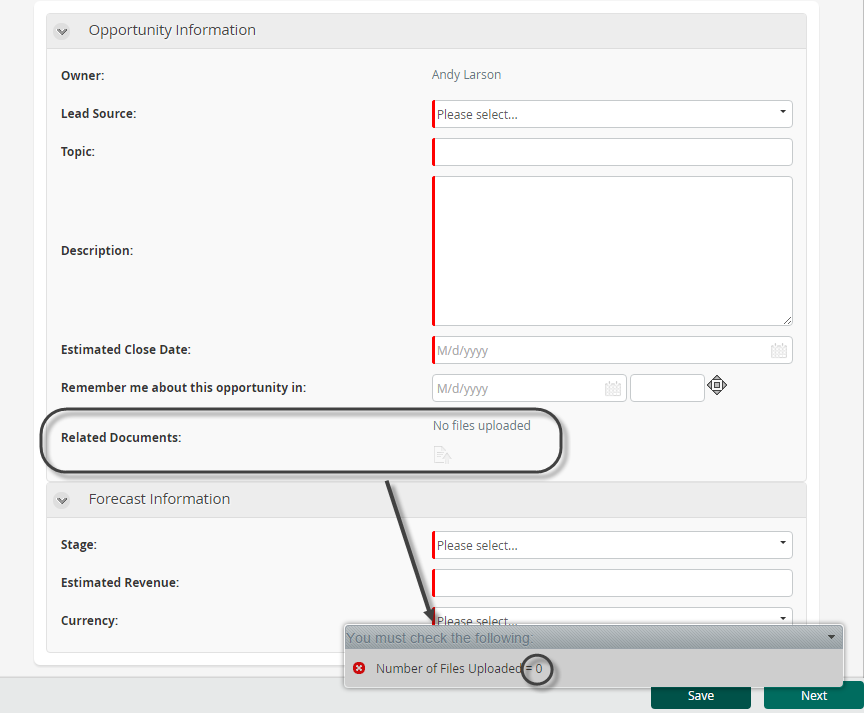Collapse the Forecast Information section chevron
864x713 pixels.
click(x=62, y=500)
